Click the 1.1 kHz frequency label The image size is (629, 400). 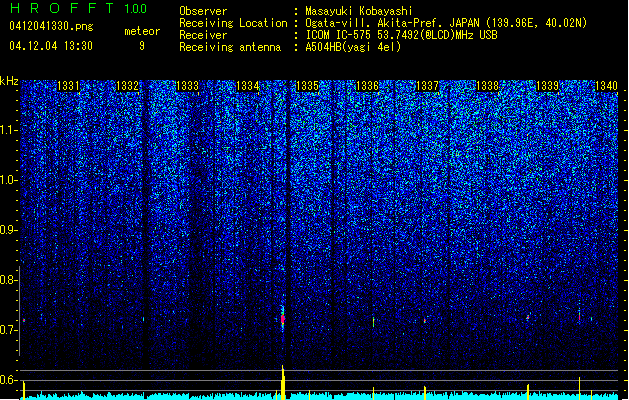click(9, 130)
